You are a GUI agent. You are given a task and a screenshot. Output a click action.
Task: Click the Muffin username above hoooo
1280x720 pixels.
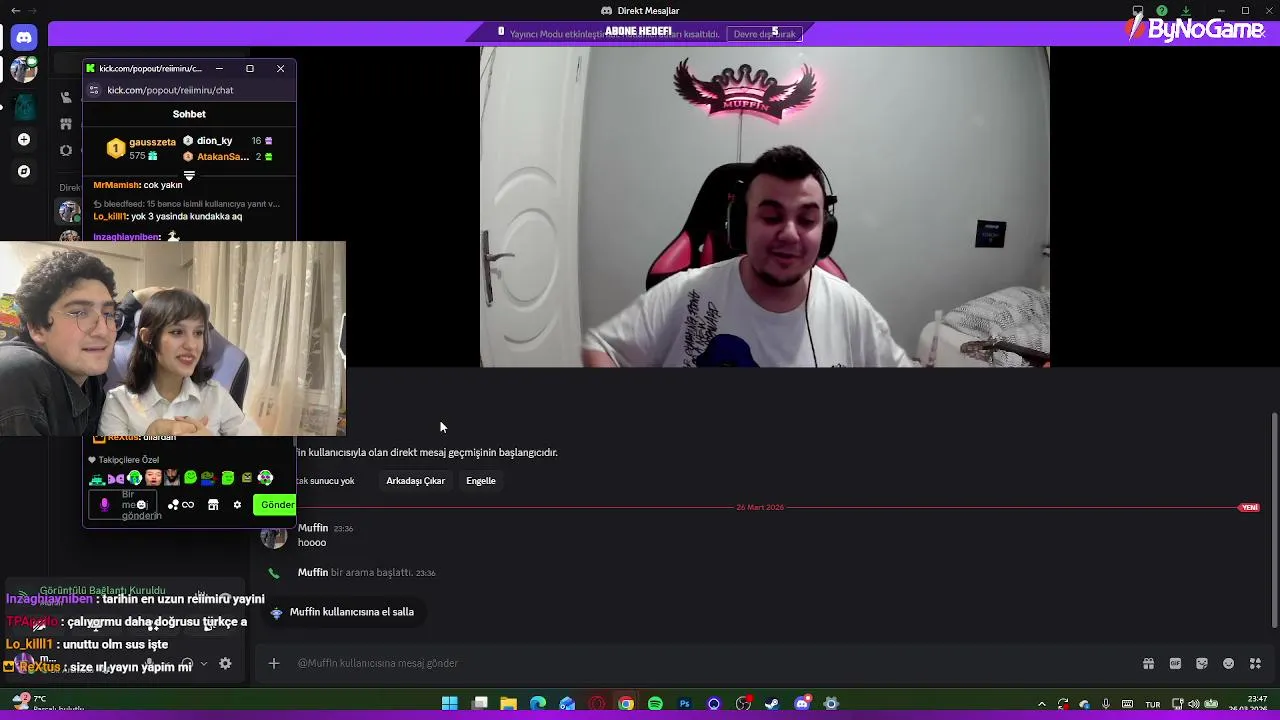pyautogui.click(x=313, y=528)
